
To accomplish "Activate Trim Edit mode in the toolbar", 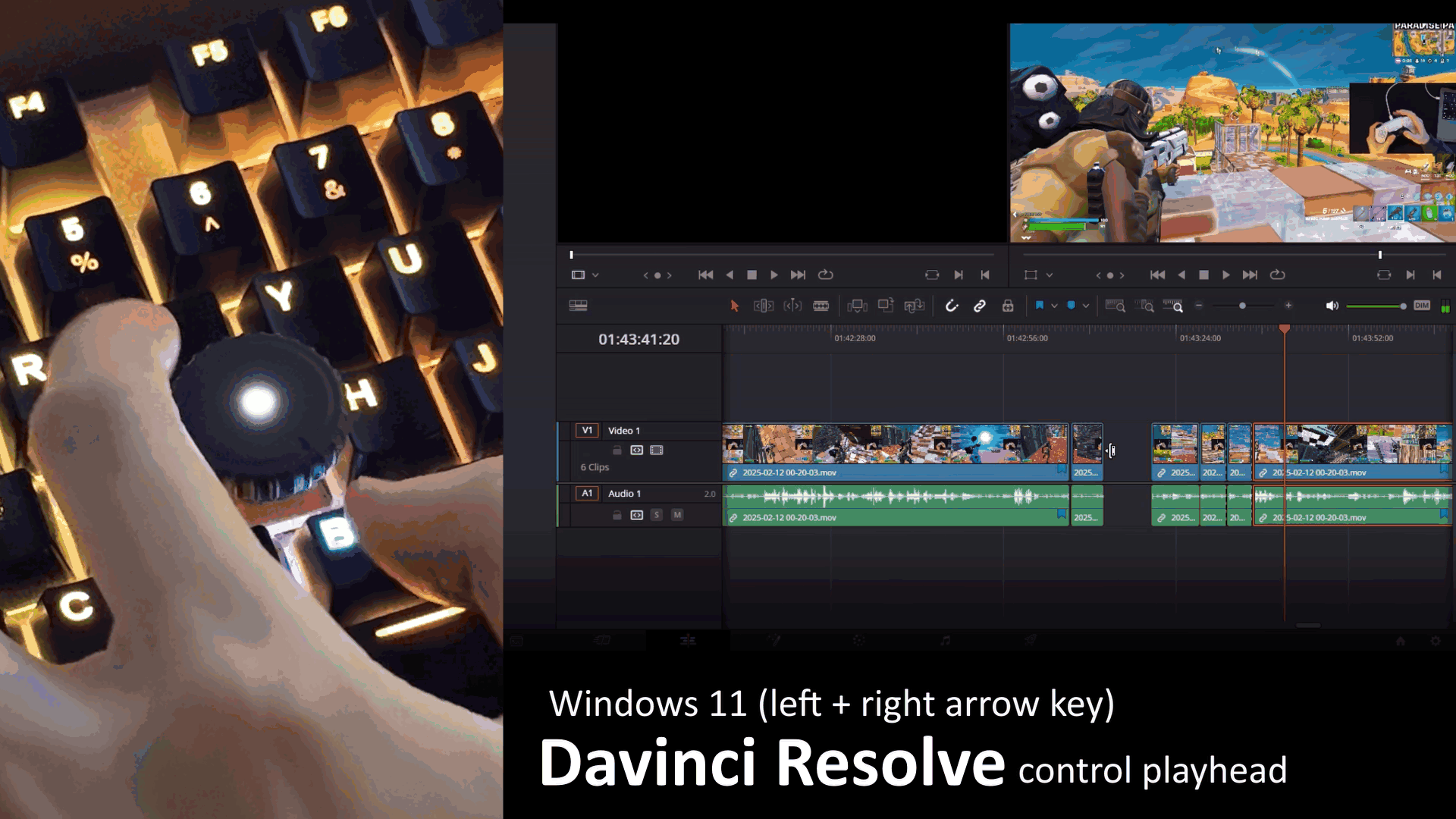I will tap(764, 306).
